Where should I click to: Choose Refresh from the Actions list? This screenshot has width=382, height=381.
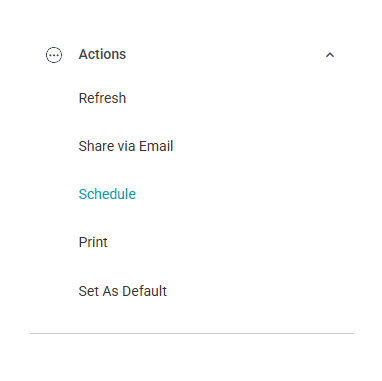point(102,98)
